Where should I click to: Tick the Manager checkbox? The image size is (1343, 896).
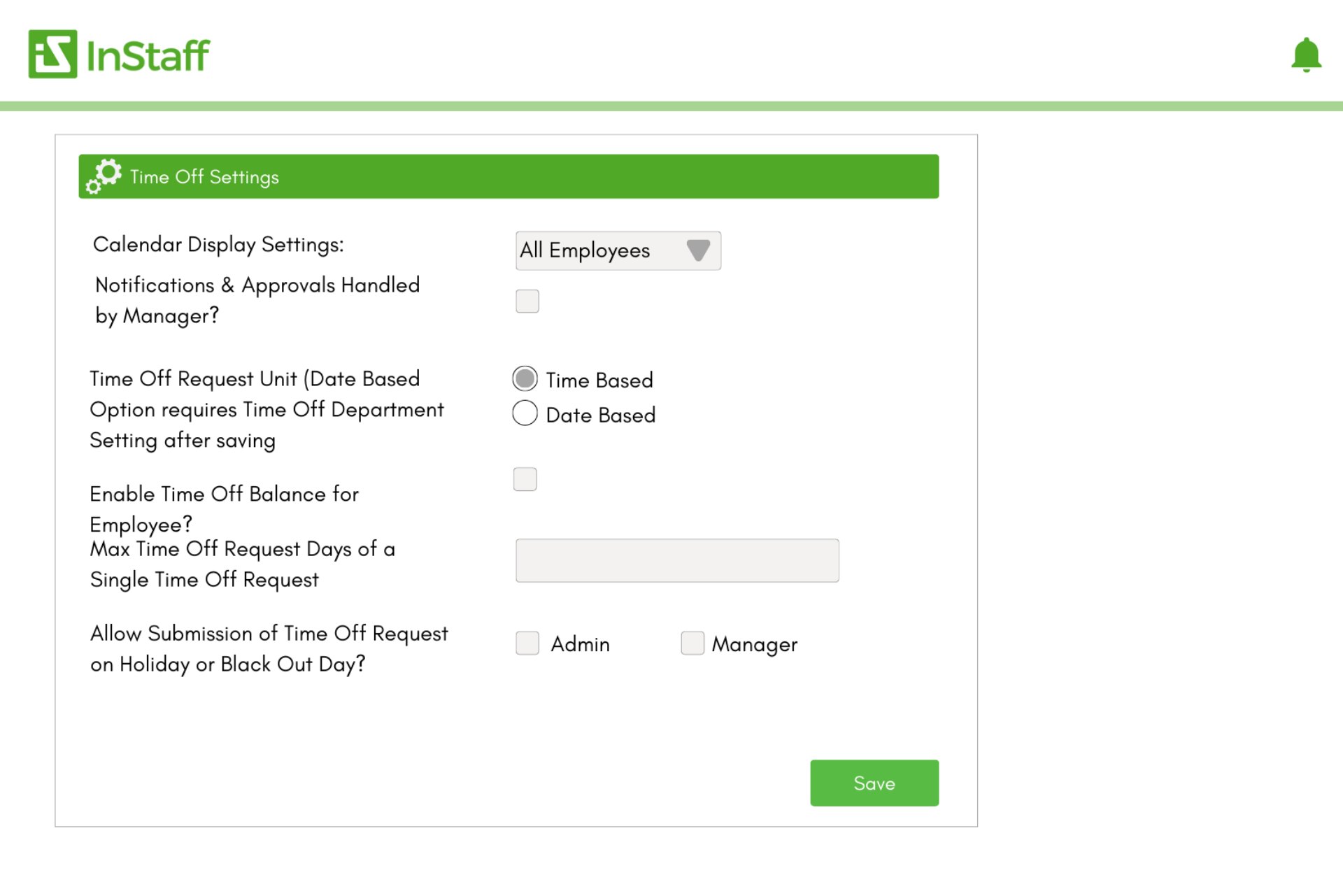[x=692, y=643]
